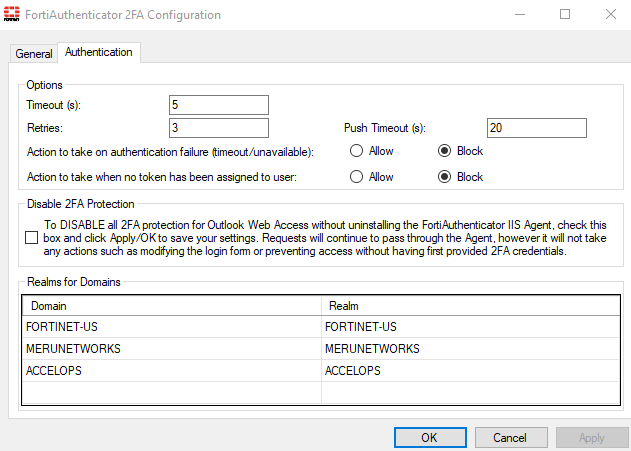Viewport: 631px width, 451px height.
Task: Click the empty domain row cell
Action: pyautogui.click(x=171, y=392)
